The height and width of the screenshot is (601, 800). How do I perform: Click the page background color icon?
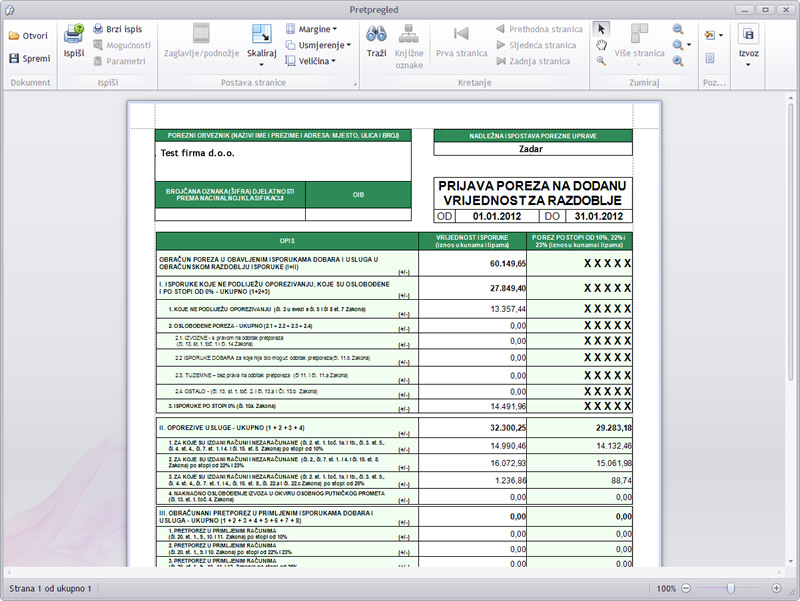click(x=710, y=35)
